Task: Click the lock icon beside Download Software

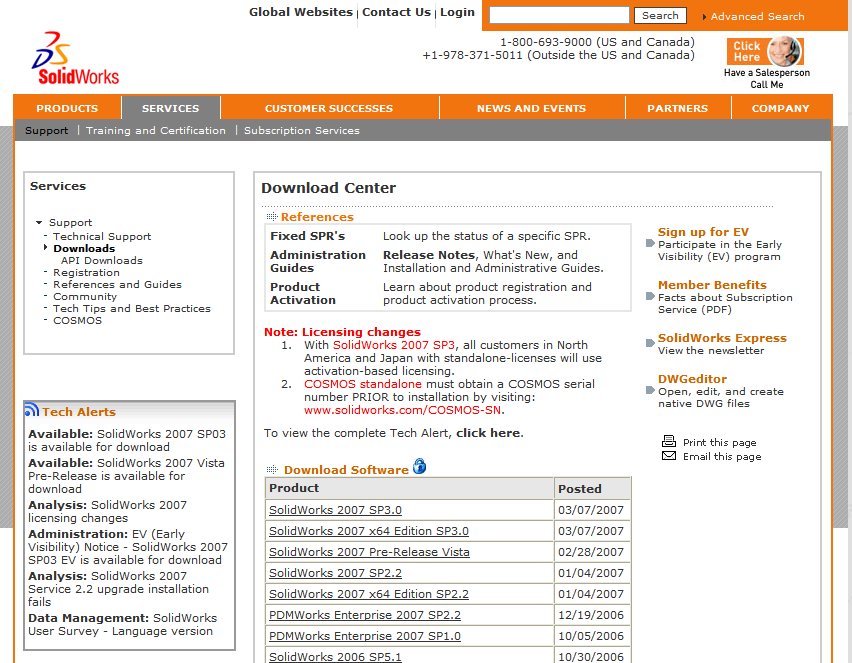Action: coord(419,466)
